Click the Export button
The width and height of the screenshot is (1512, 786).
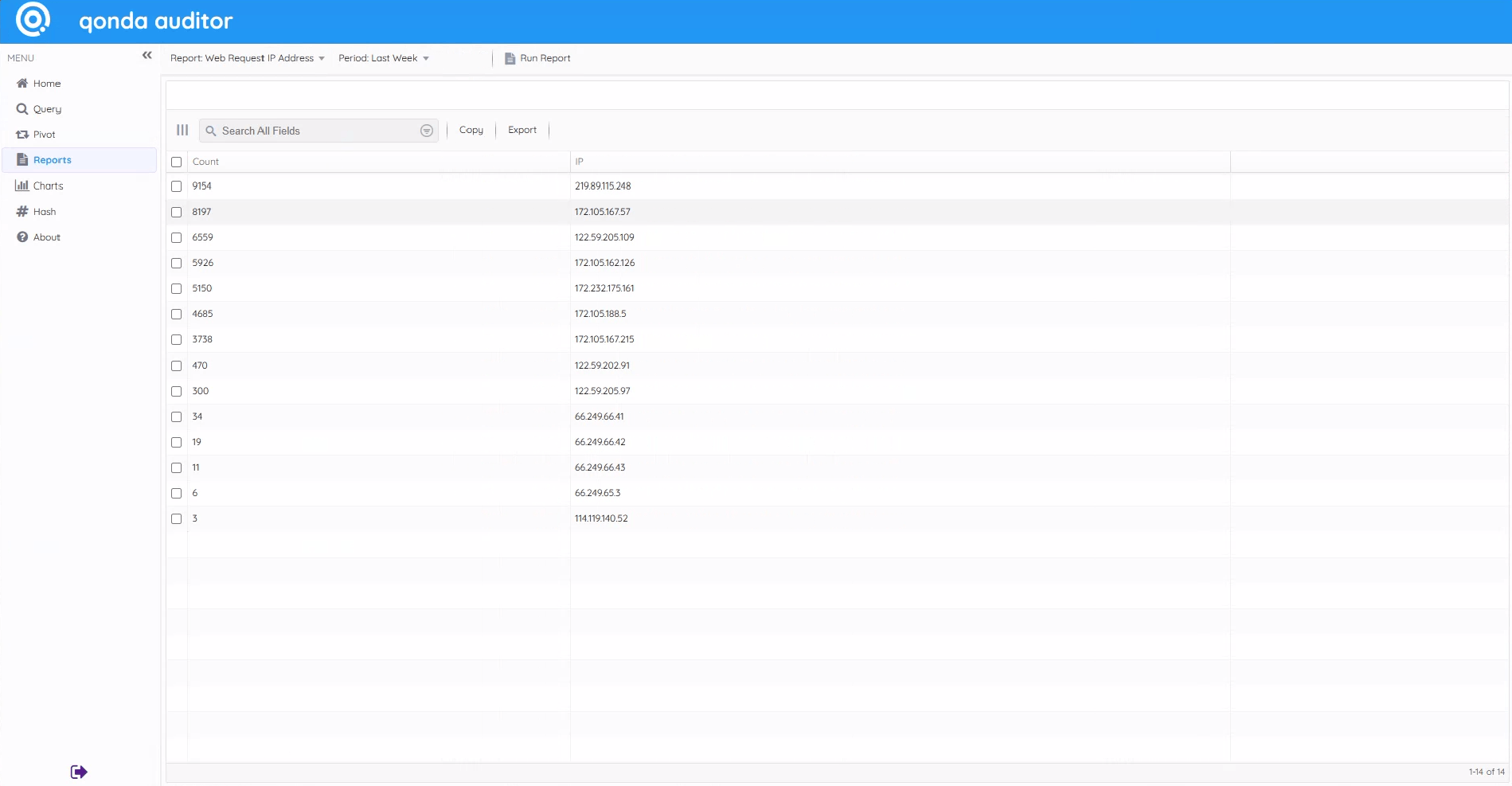pos(522,130)
